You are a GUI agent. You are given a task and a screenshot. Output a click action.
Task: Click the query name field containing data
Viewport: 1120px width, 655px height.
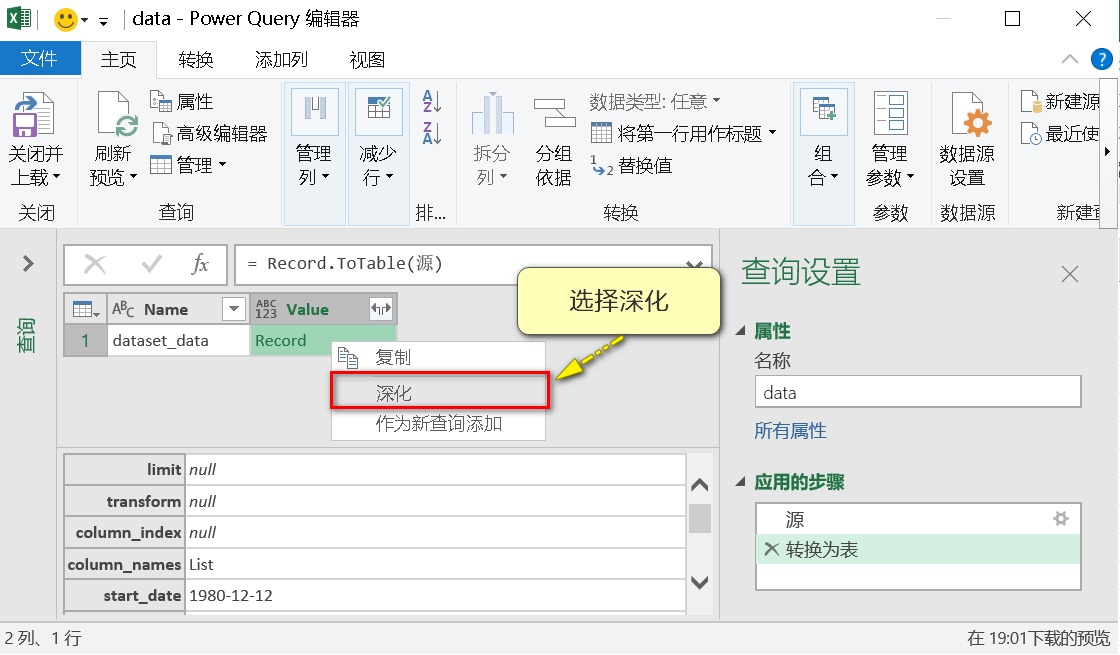point(918,392)
